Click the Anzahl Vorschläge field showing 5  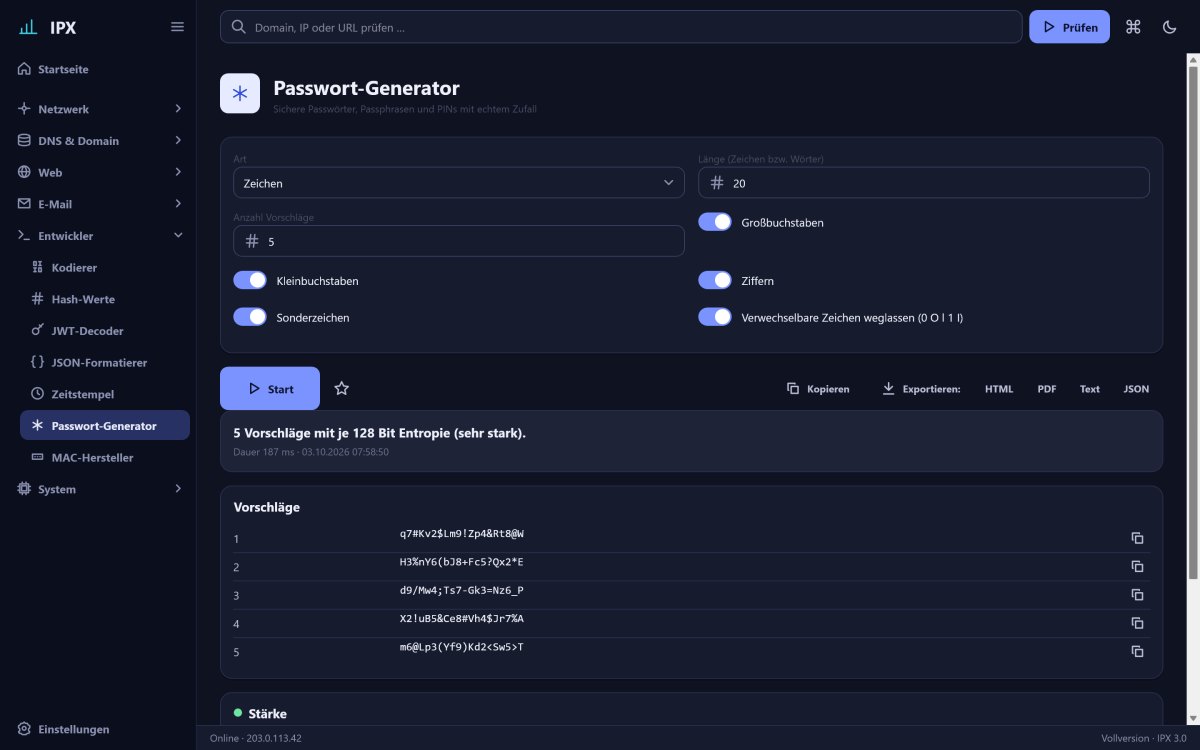click(x=459, y=241)
